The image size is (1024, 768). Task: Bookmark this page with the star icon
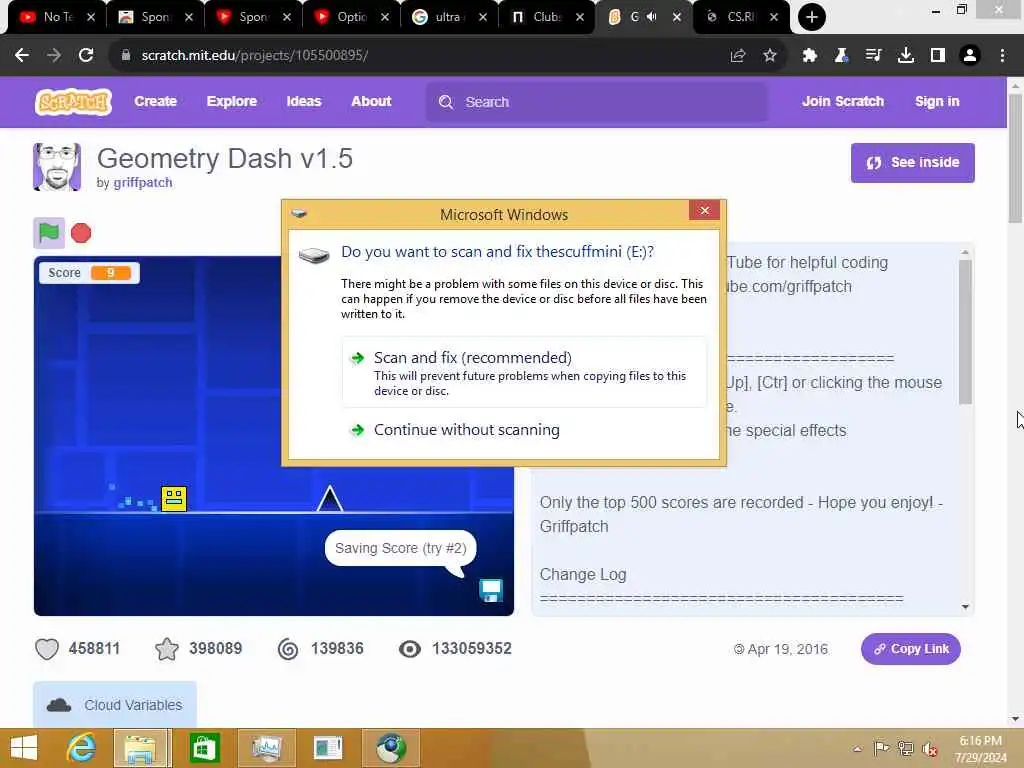(770, 56)
